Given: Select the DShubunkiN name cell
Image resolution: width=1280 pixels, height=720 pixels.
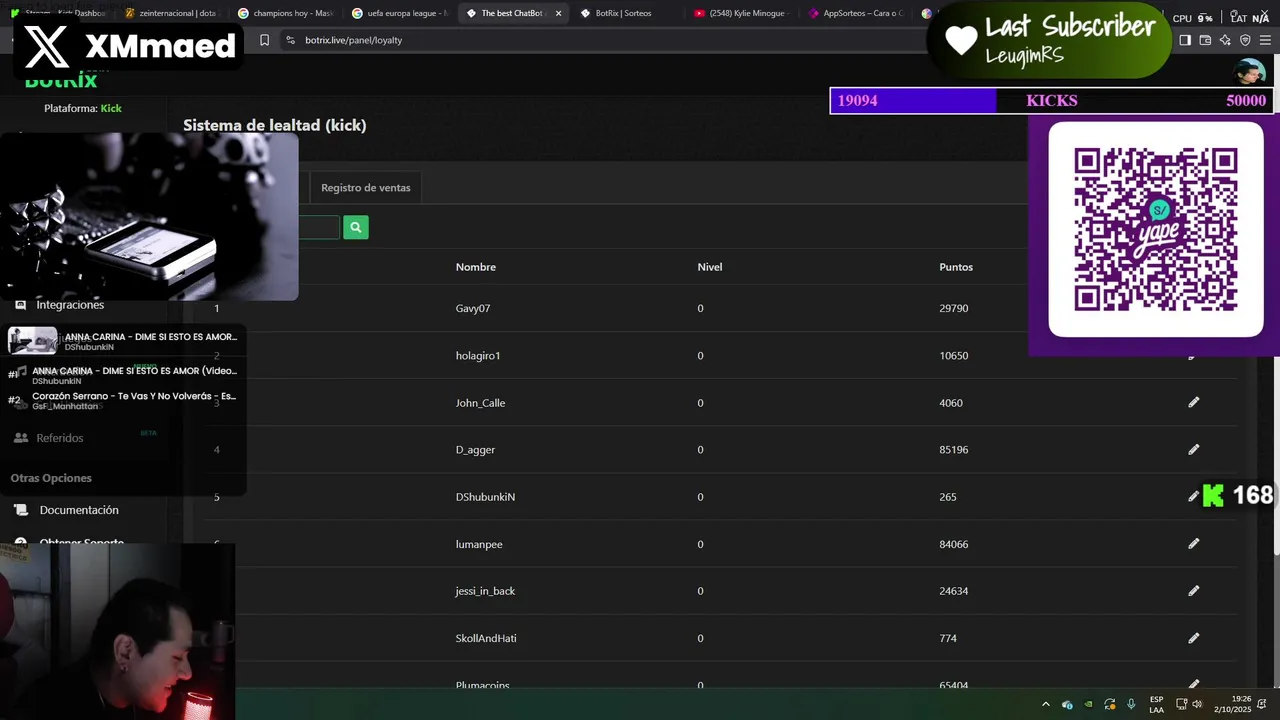Looking at the screenshot, I should coord(485,497).
